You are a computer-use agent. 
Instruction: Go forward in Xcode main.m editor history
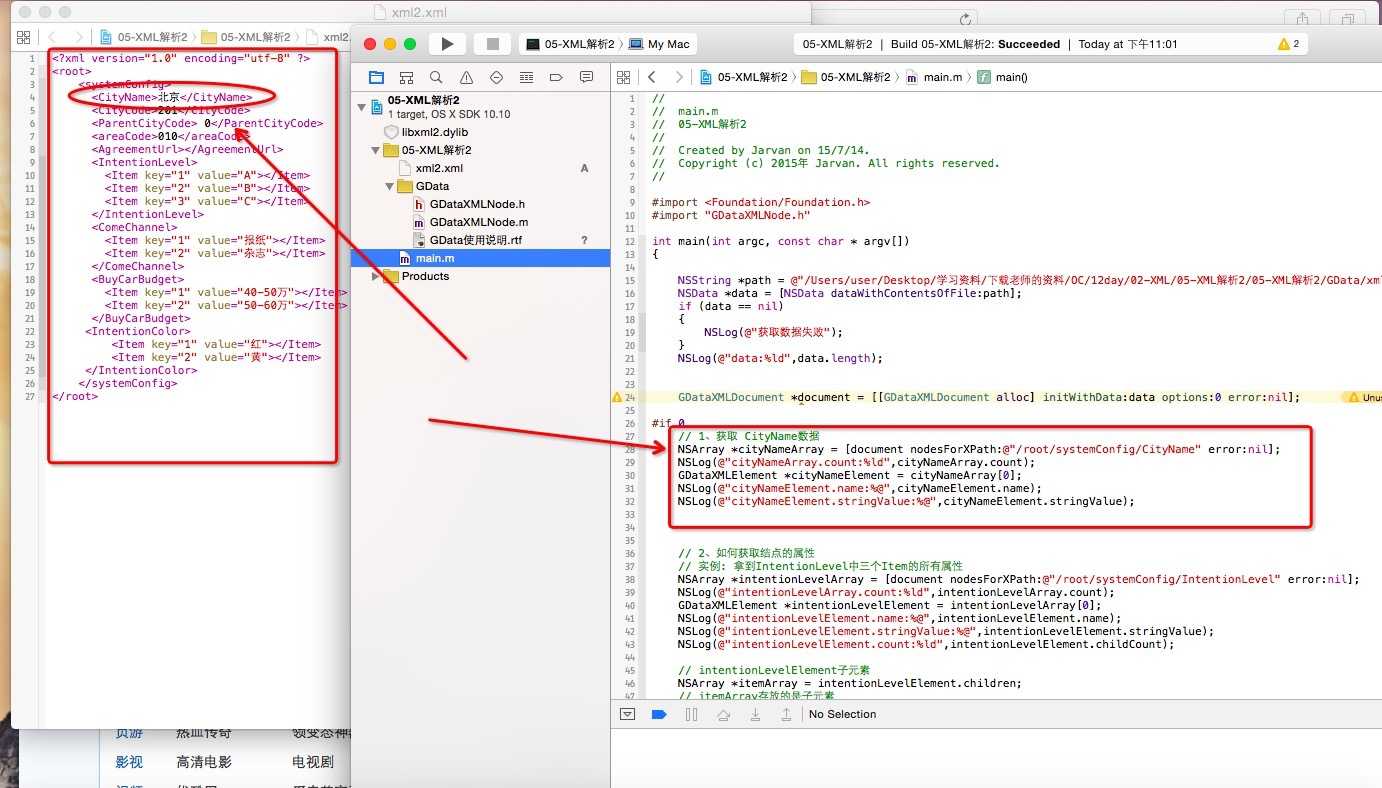coord(679,77)
